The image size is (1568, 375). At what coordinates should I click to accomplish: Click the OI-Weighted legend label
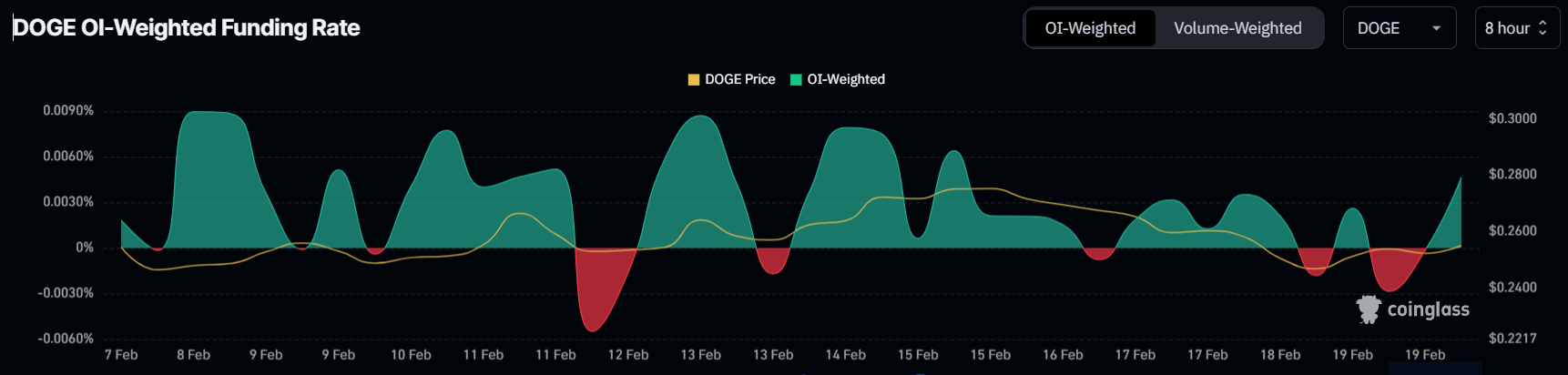(x=846, y=80)
